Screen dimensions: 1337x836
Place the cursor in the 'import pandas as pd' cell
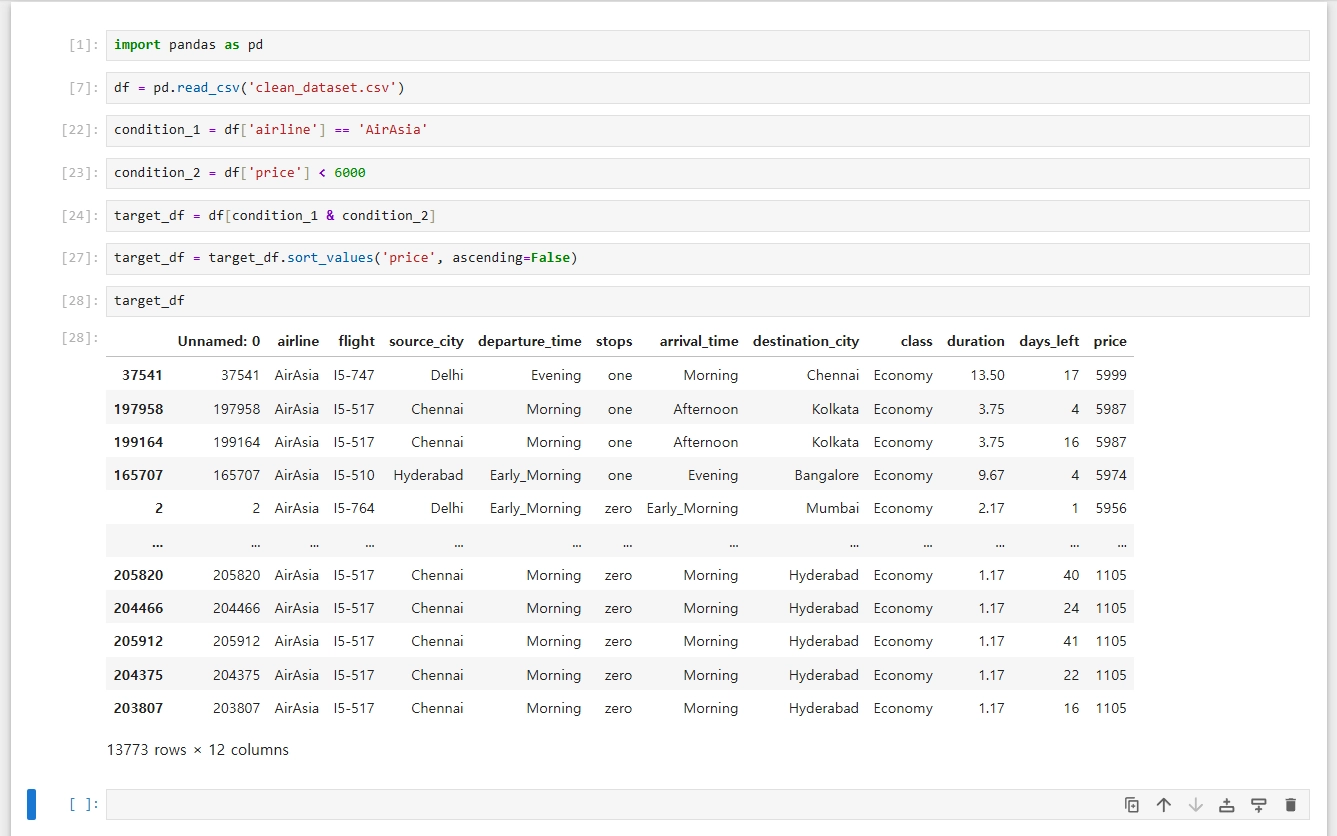point(707,45)
